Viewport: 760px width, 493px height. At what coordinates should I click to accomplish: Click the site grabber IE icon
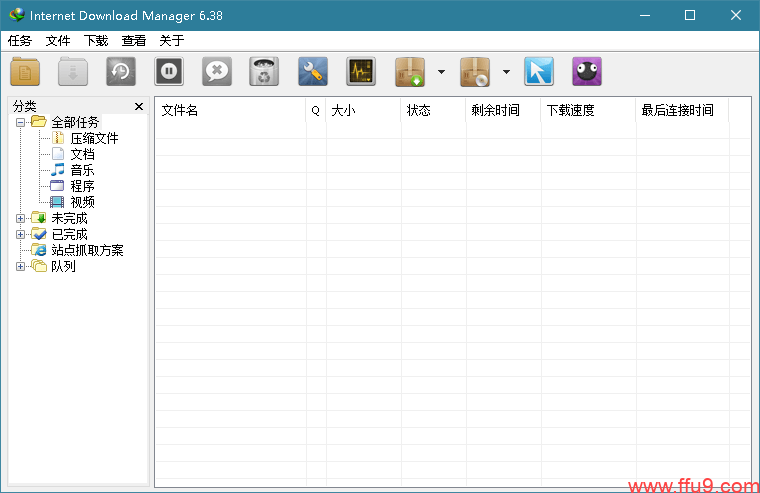(39, 250)
